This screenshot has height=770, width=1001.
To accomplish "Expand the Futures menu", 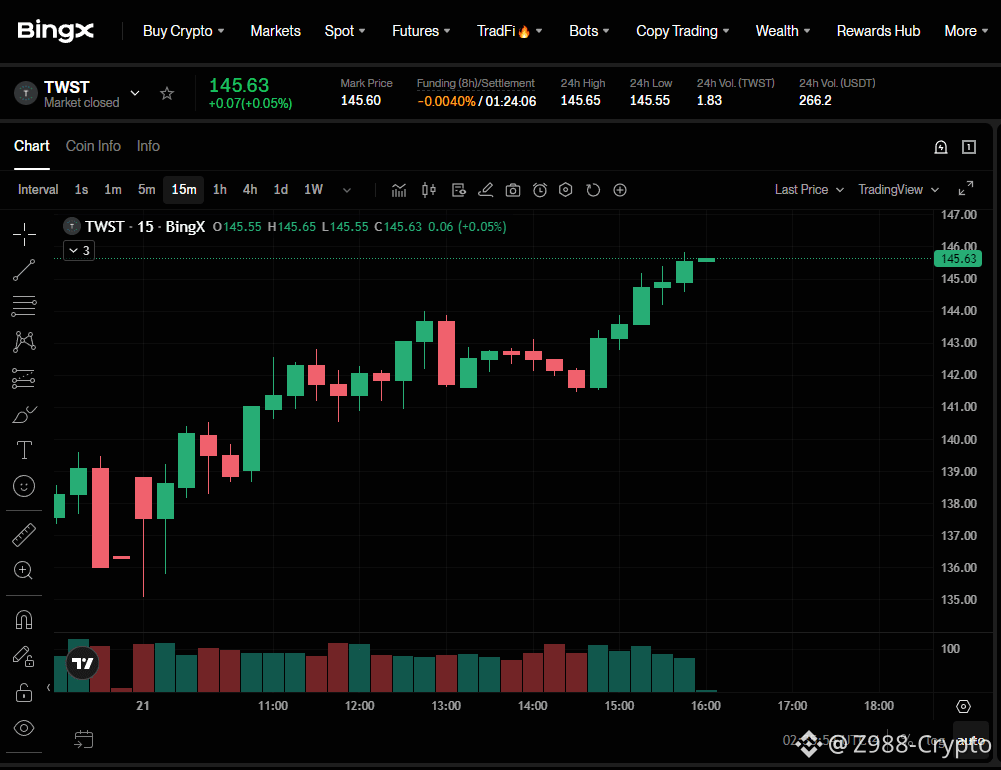I will click(x=421, y=31).
